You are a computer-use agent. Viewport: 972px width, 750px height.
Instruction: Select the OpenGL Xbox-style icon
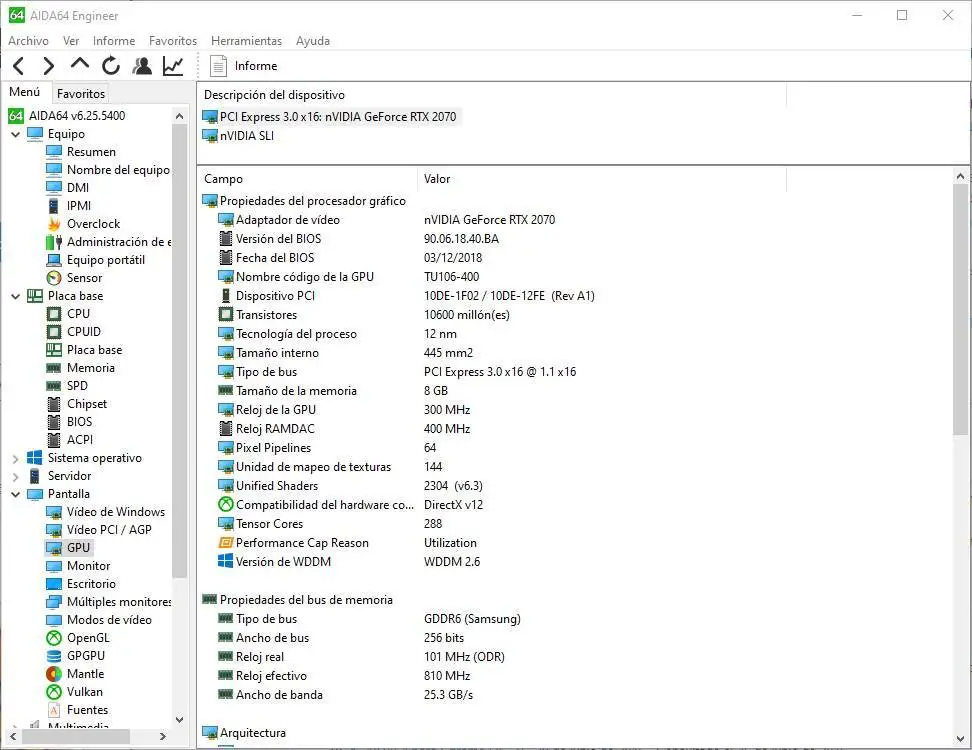point(54,638)
